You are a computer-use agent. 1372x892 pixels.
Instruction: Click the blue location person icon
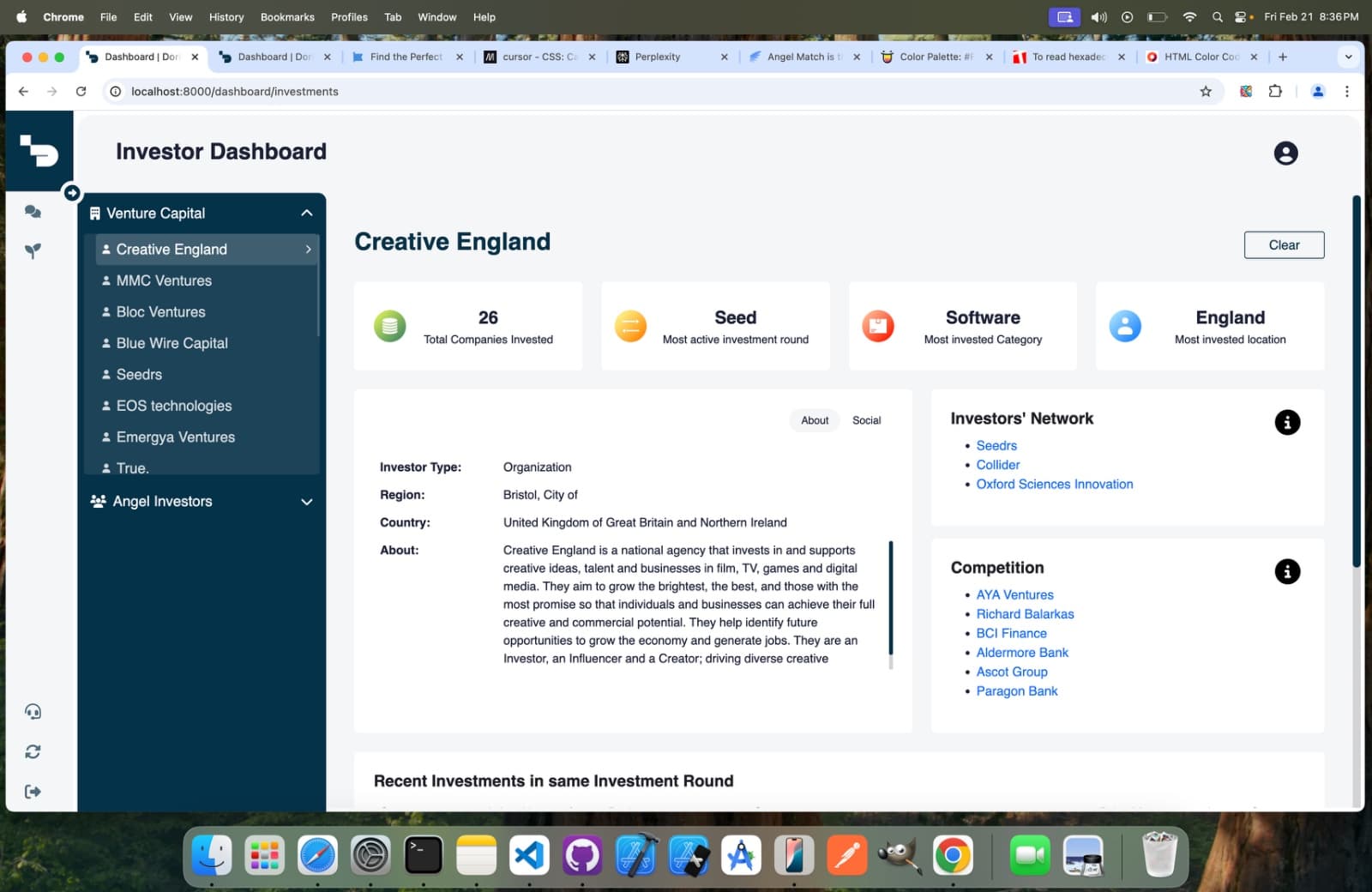coord(1125,326)
